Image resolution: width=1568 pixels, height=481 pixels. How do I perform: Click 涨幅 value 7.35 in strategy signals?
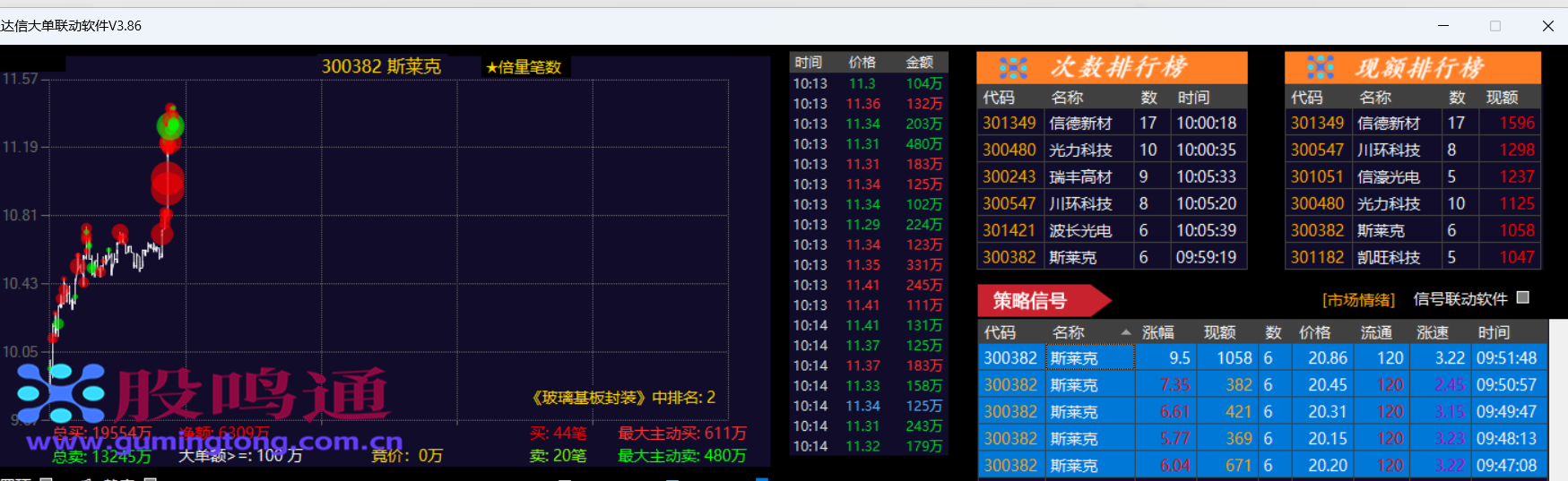1175,384
